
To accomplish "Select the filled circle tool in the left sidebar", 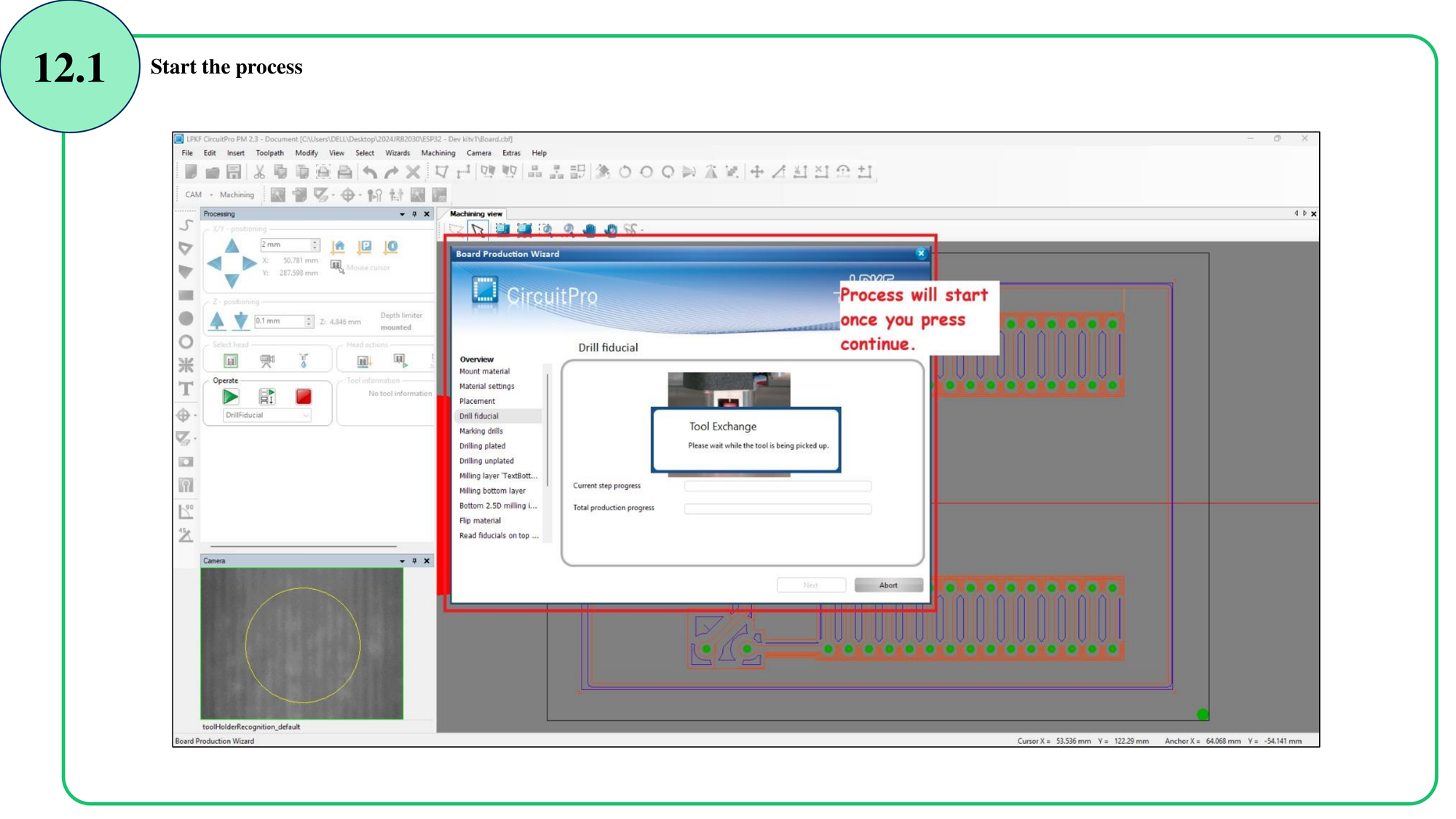I will pos(186,318).
